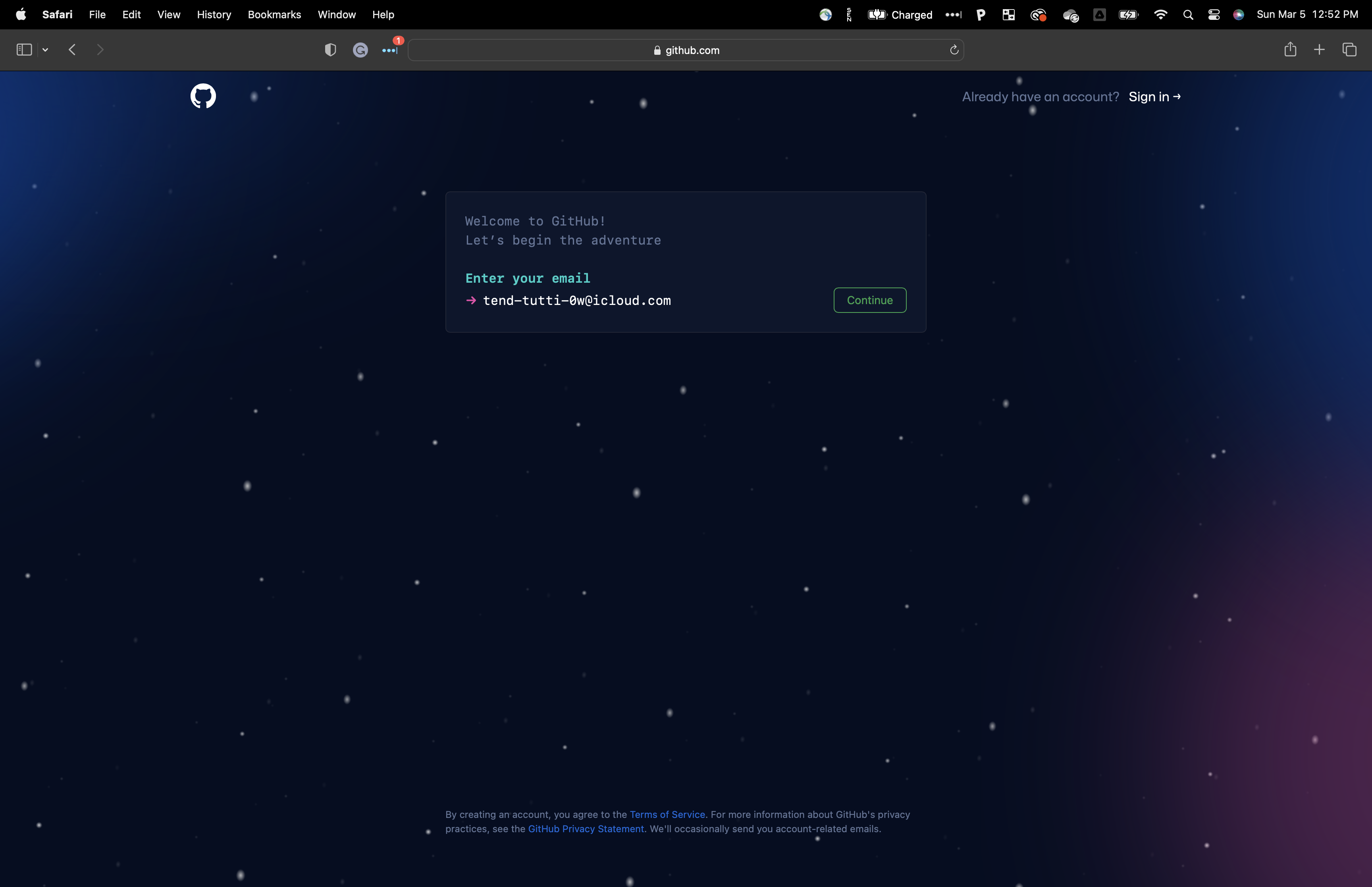The height and width of the screenshot is (887, 1372).
Task: Click the P icon in the menu bar
Action: coord(981,15)
